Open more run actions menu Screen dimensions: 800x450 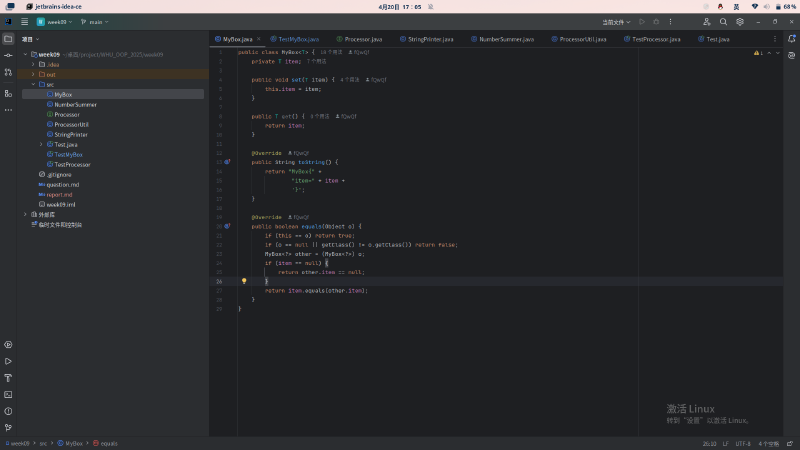click(x=670, y=22)
